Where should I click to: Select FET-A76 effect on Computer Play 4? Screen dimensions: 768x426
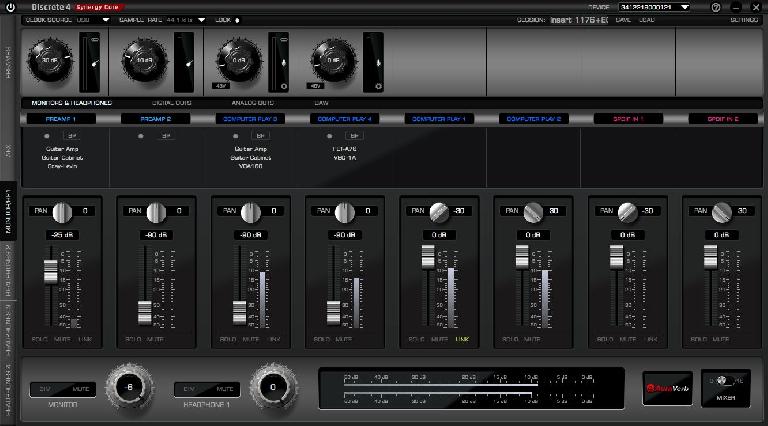pos(344,149)
